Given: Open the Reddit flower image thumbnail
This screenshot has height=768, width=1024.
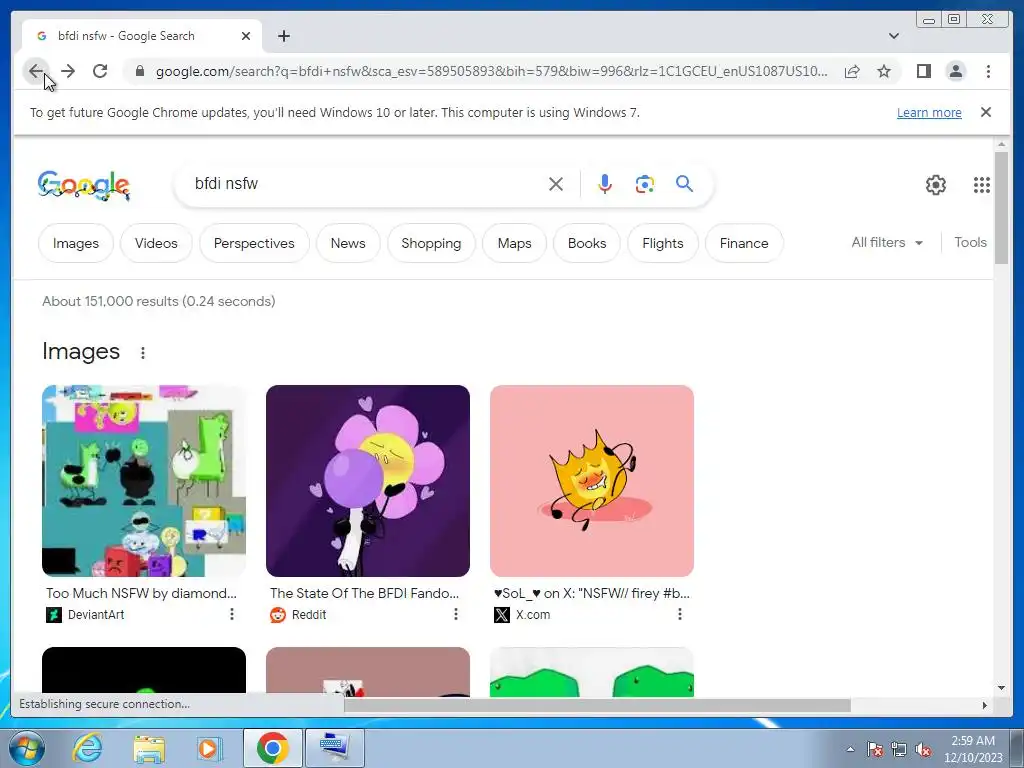Looking at the screenshot, I should point(368,481).
